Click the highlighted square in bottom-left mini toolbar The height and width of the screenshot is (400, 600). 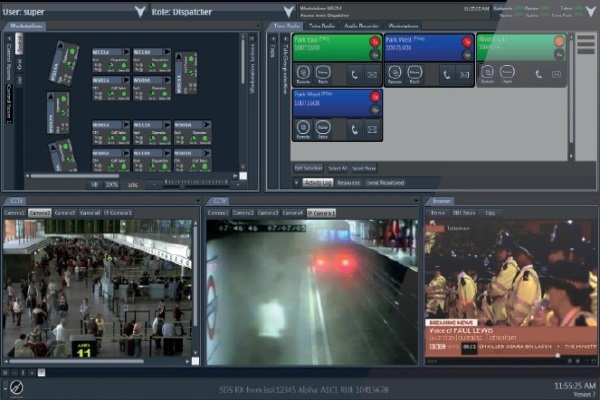[x=41, y=372]
